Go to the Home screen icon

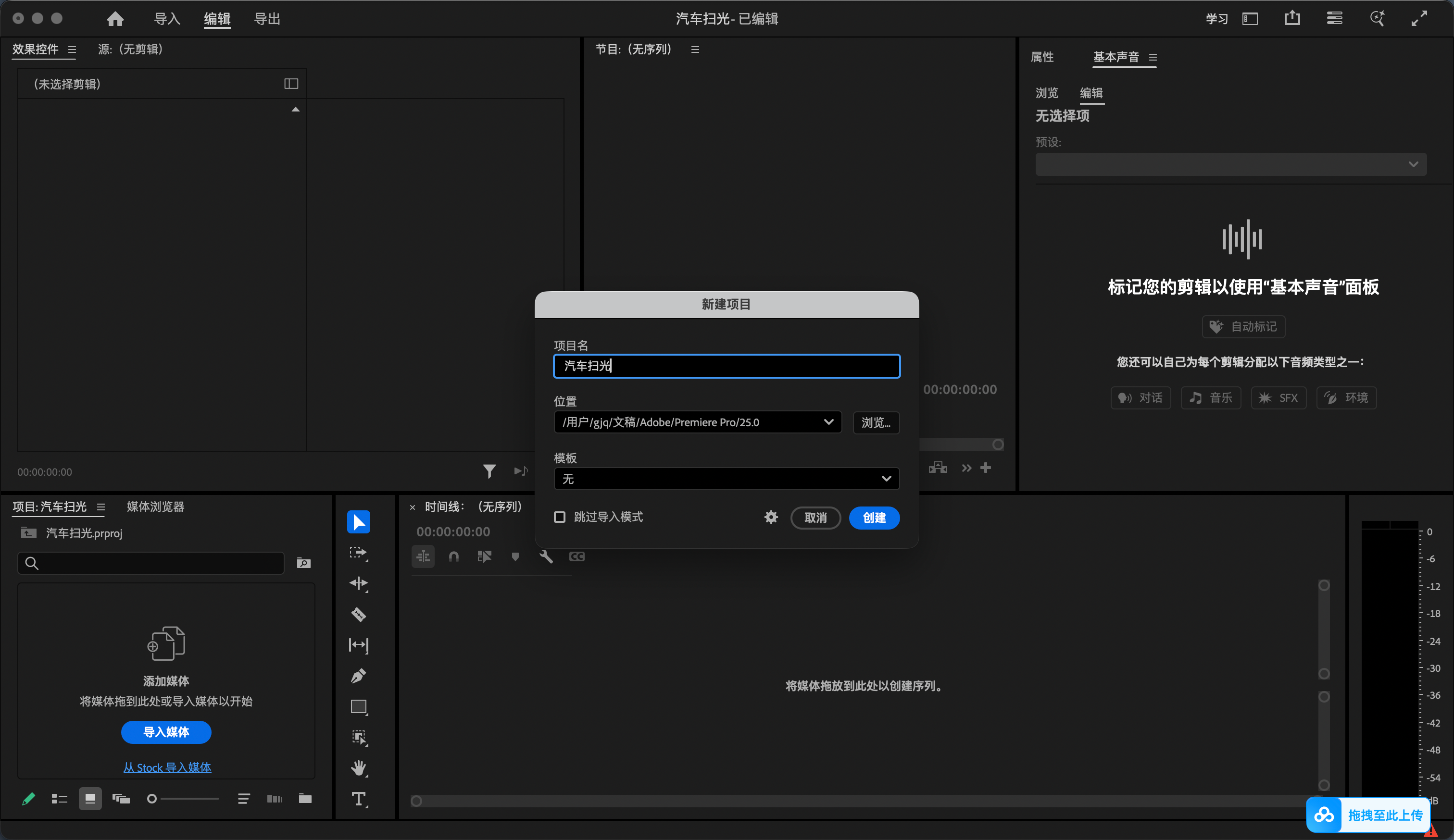click(115, 19)
